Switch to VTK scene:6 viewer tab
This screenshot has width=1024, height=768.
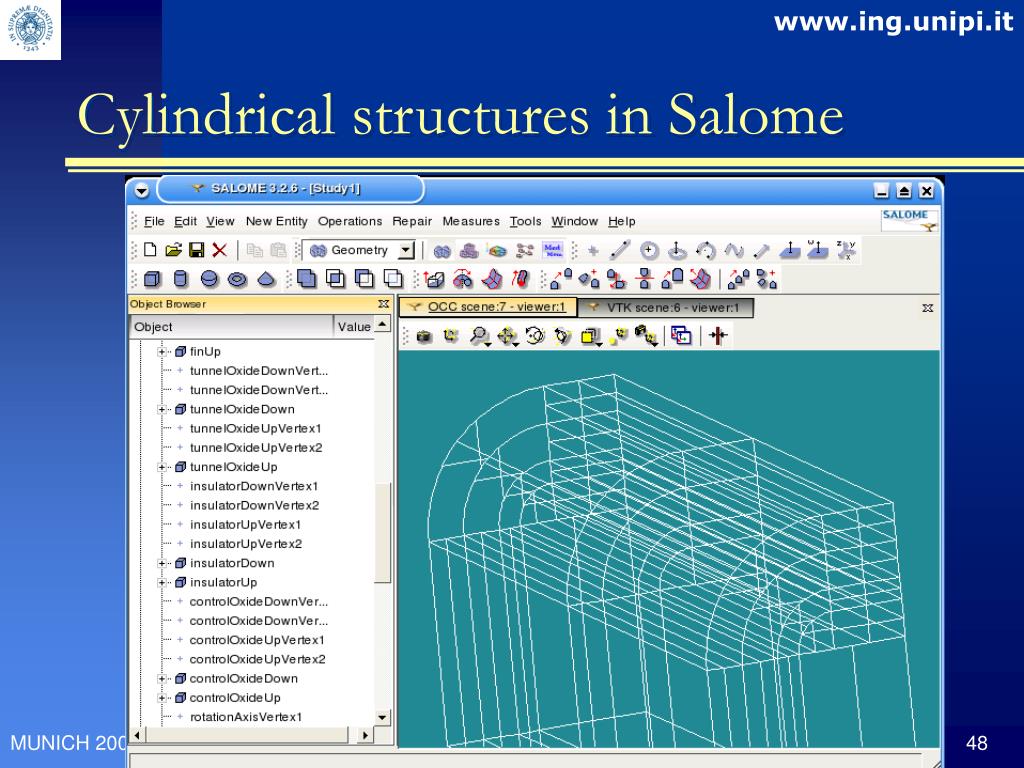pyautogui.click(x=665, y=308)
